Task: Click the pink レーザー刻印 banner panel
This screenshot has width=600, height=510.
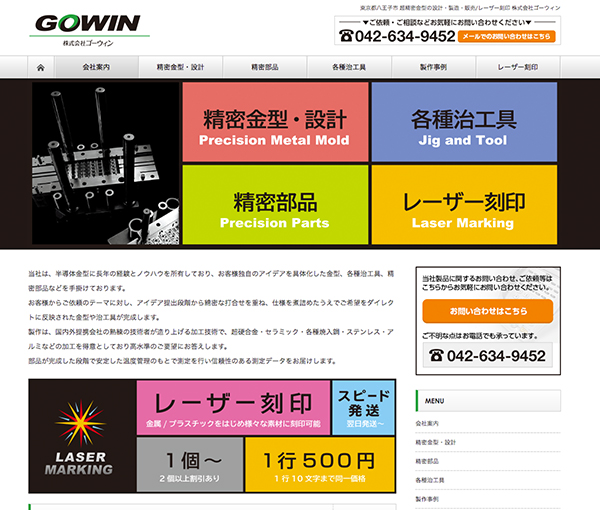Action: (x=233, y=408)
